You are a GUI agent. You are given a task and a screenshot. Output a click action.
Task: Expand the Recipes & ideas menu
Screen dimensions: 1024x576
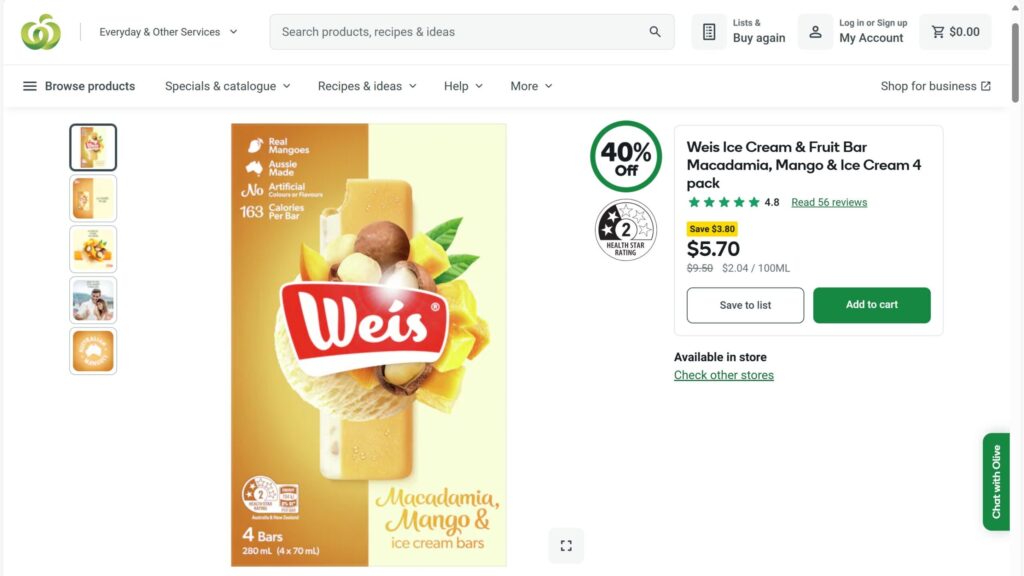pyautogui.click(x=367, y=86)
